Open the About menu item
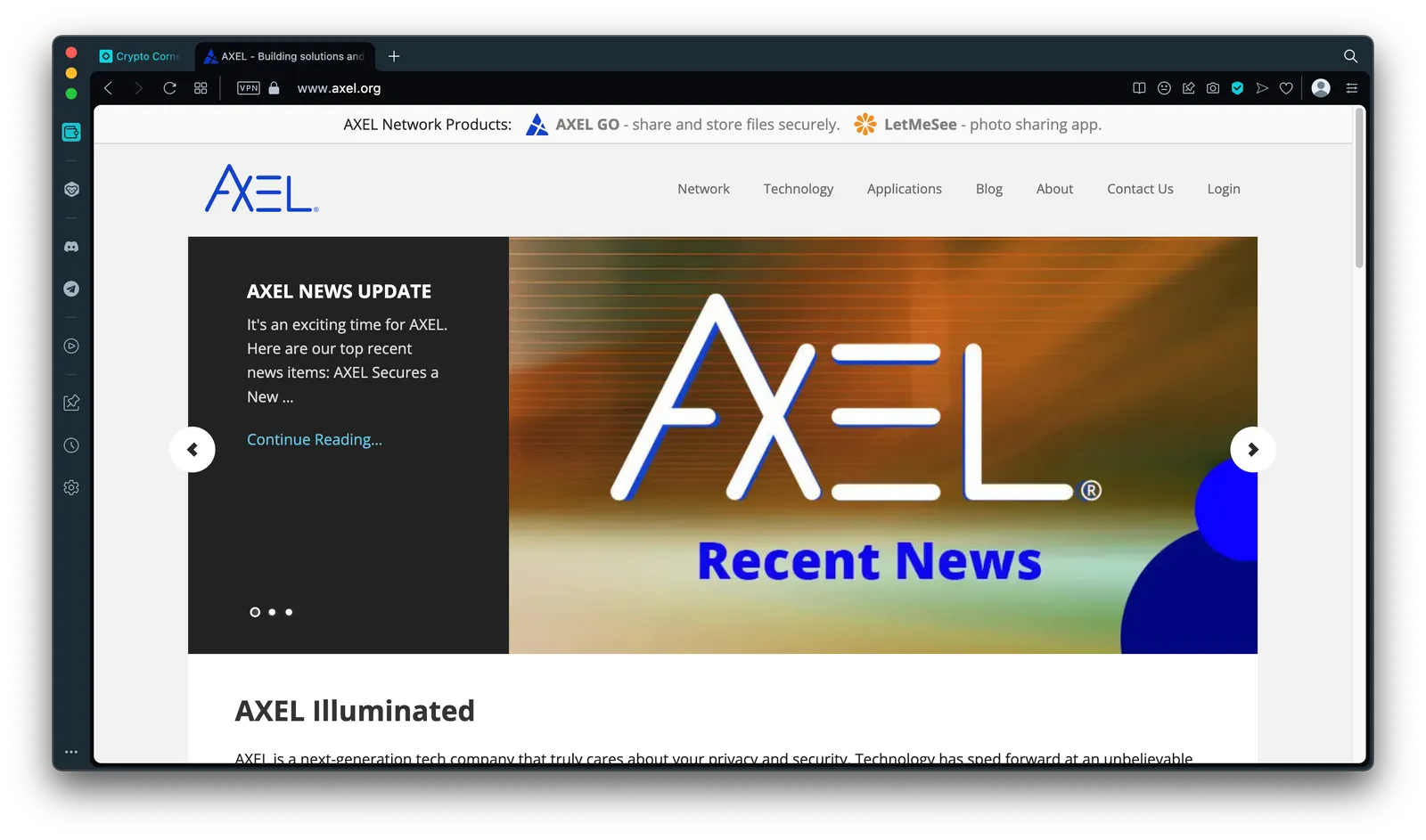The width and height of the screenshot is (1426, 840). (x=1054, y=189)
